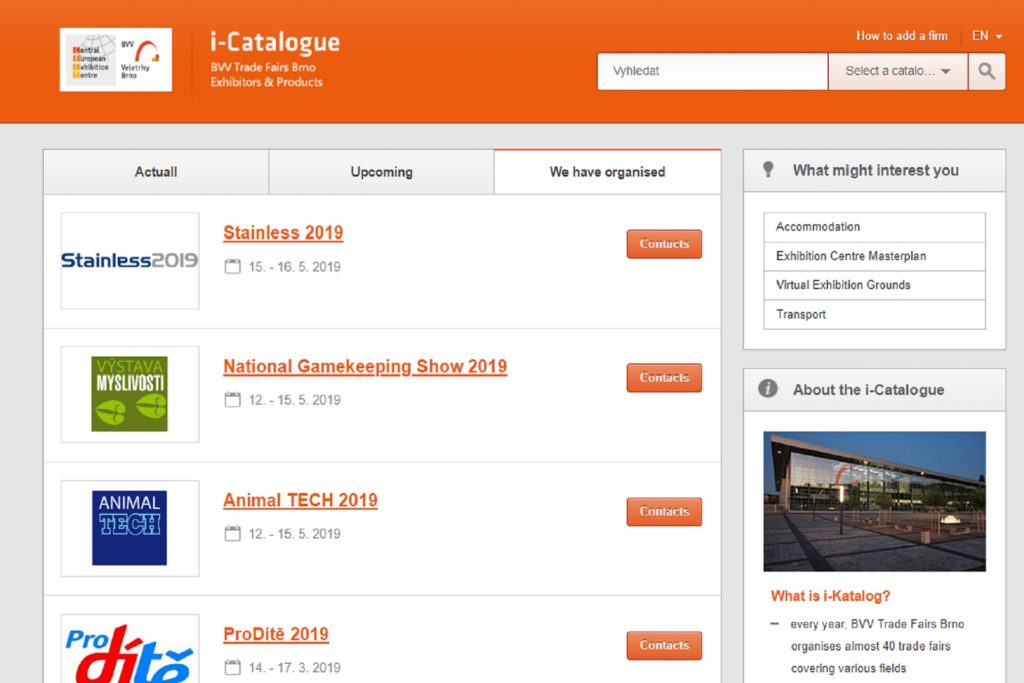Screen dimensions: 1024x683
Task: Switch to the Upcoming tab
Action: tap(381, 172)
